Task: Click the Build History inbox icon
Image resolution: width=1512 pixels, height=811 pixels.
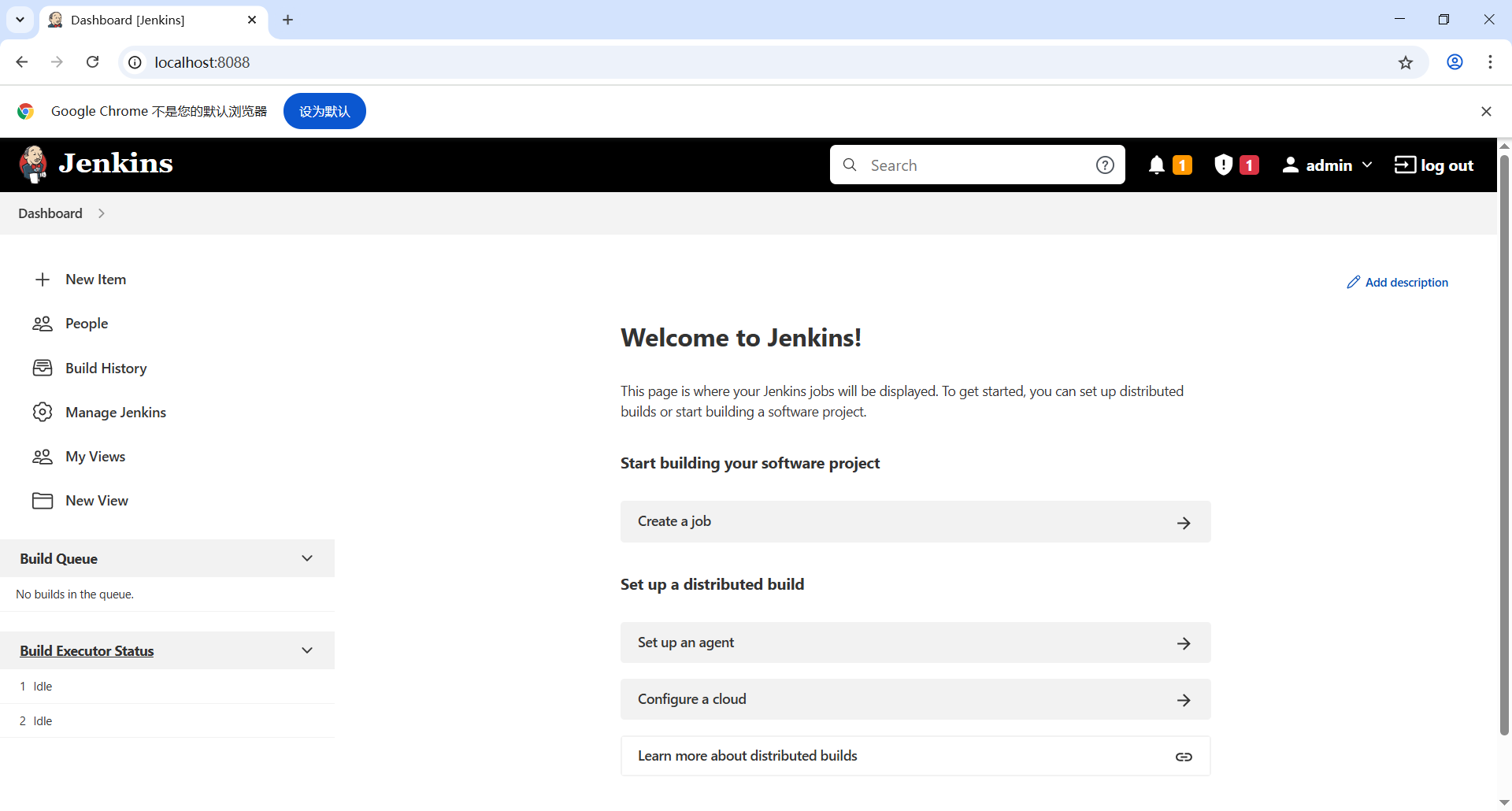Action: (x=43, y=368)
